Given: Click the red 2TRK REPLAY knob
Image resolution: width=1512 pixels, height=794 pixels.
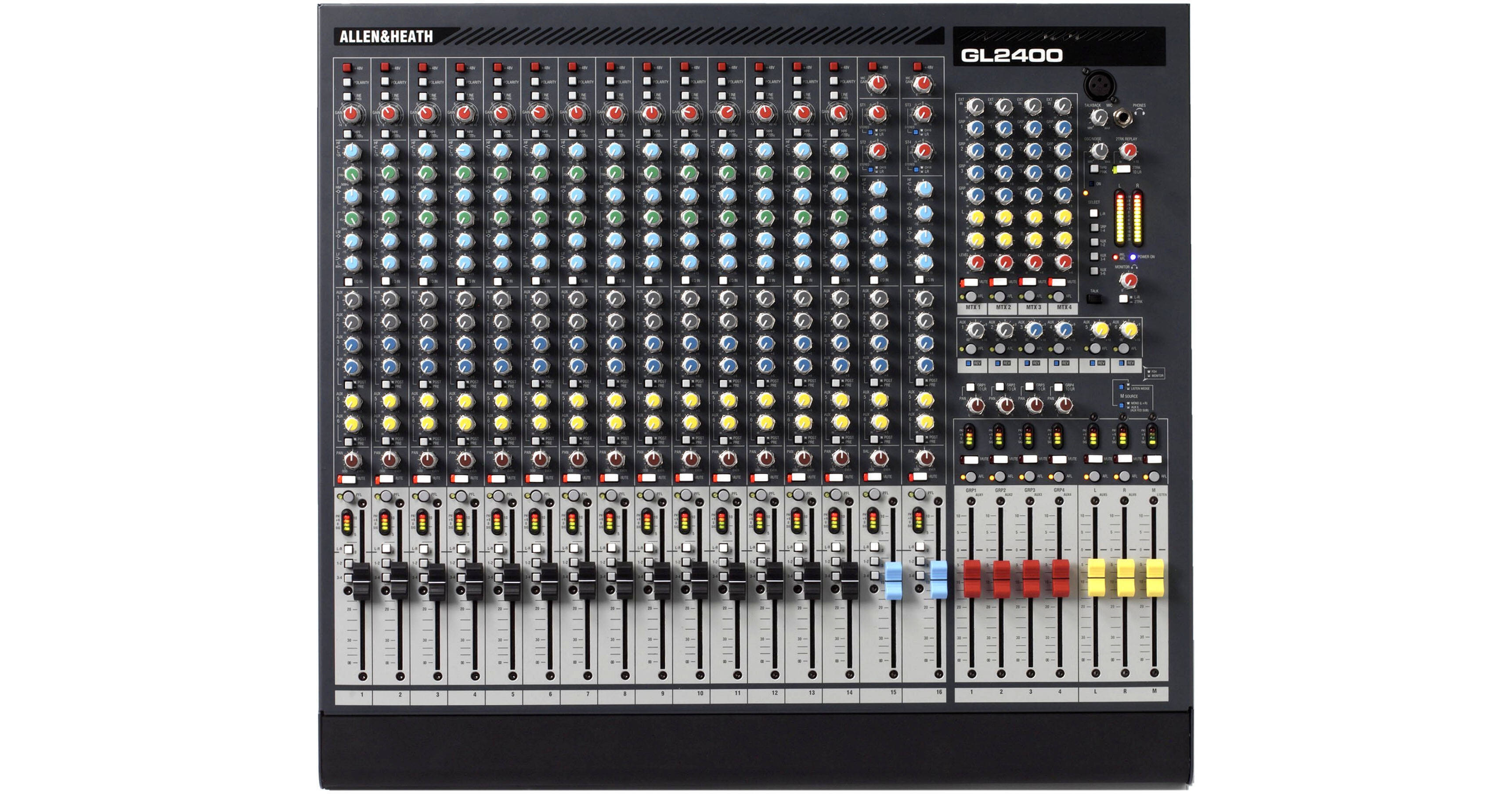Looking at the screenshot, I should point(1128,152).
